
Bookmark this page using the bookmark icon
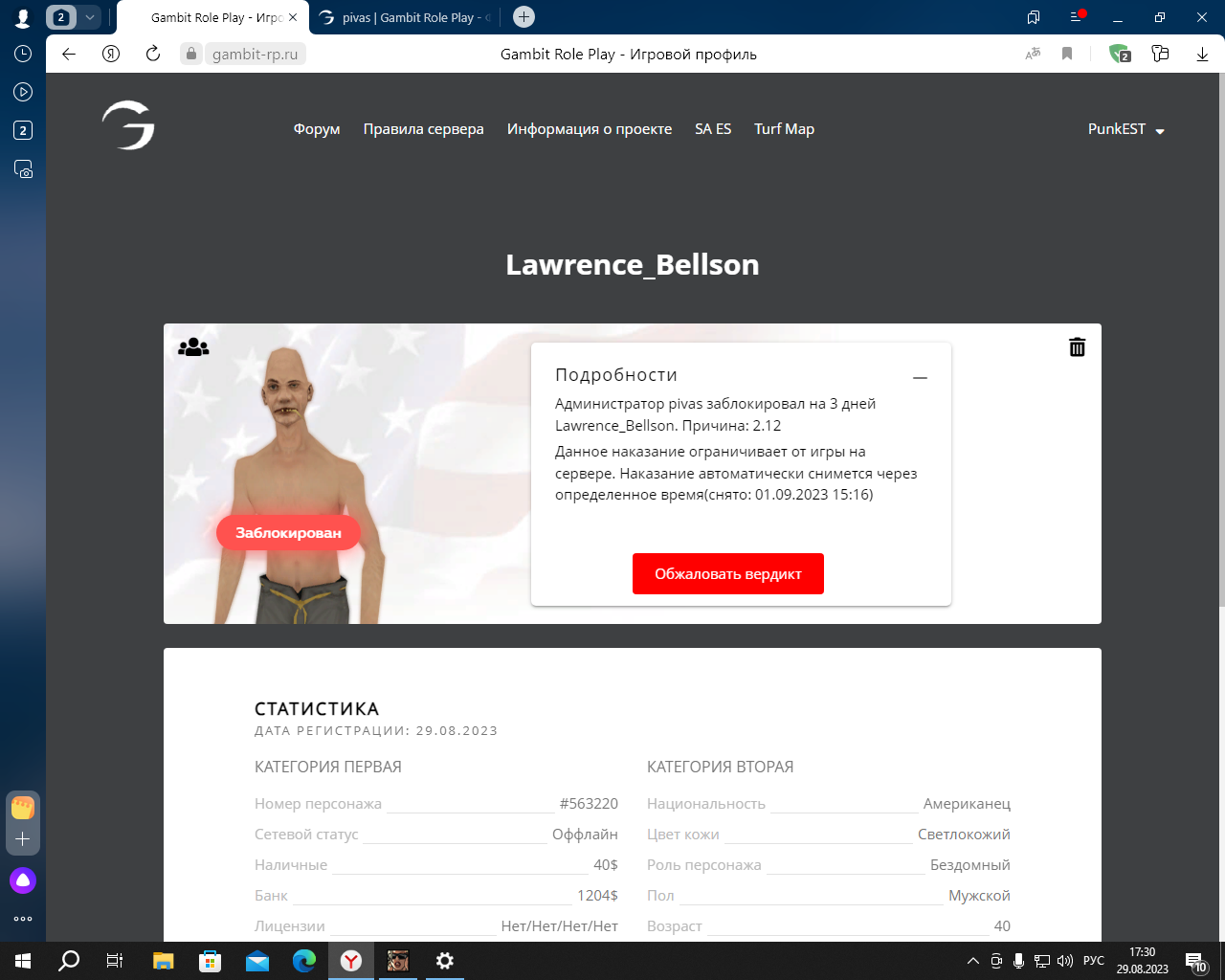click(x=1067, y=54)
